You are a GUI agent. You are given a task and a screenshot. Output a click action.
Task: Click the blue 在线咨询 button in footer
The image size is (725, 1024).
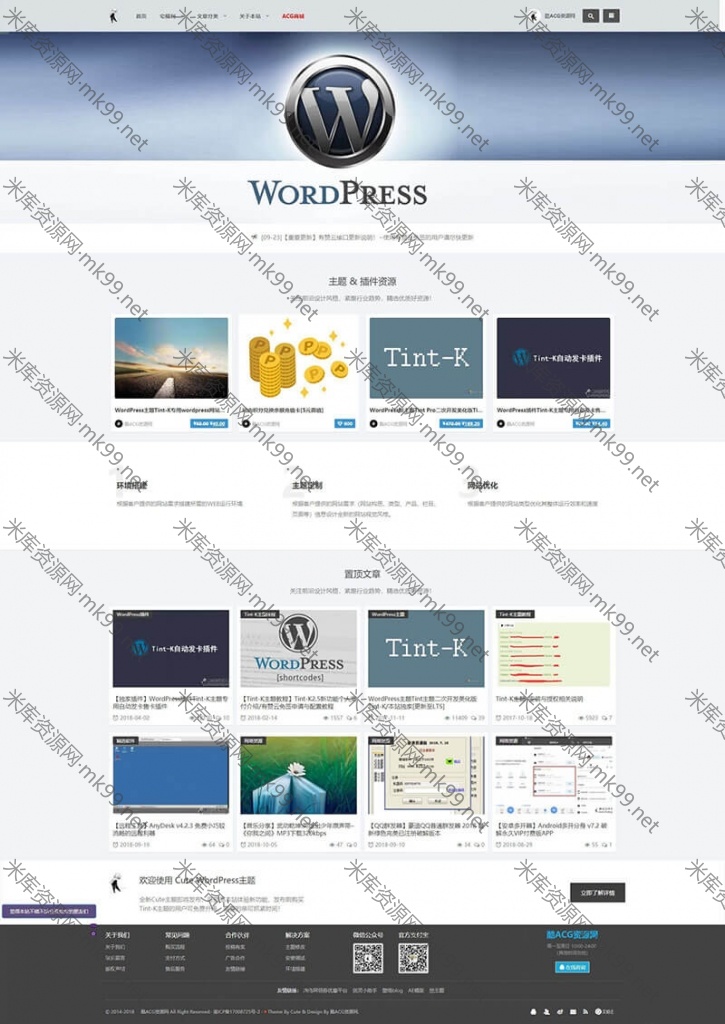click(572, 967)
